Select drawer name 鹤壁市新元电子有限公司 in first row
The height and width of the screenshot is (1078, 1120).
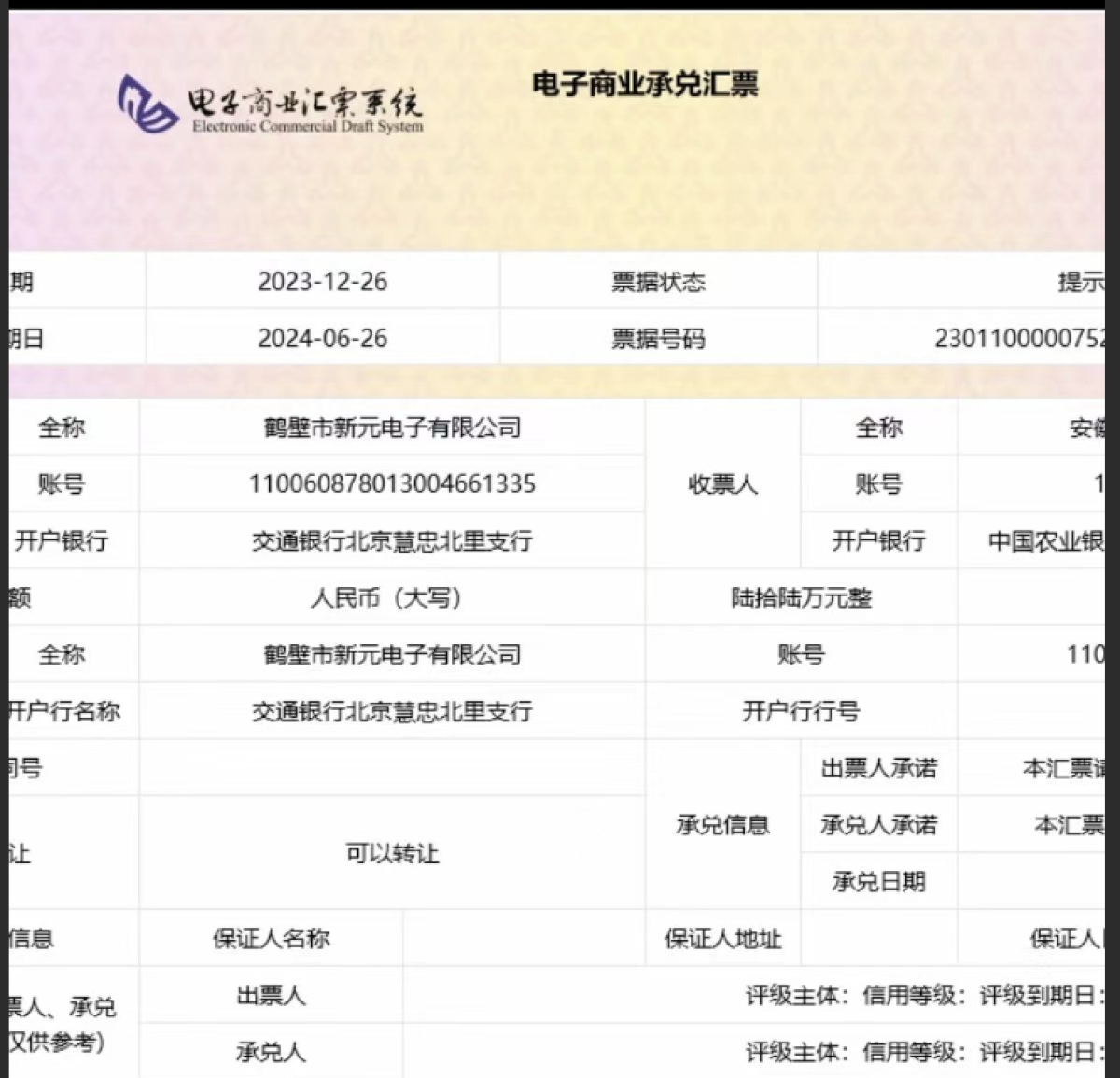click(x=392, y=427)
